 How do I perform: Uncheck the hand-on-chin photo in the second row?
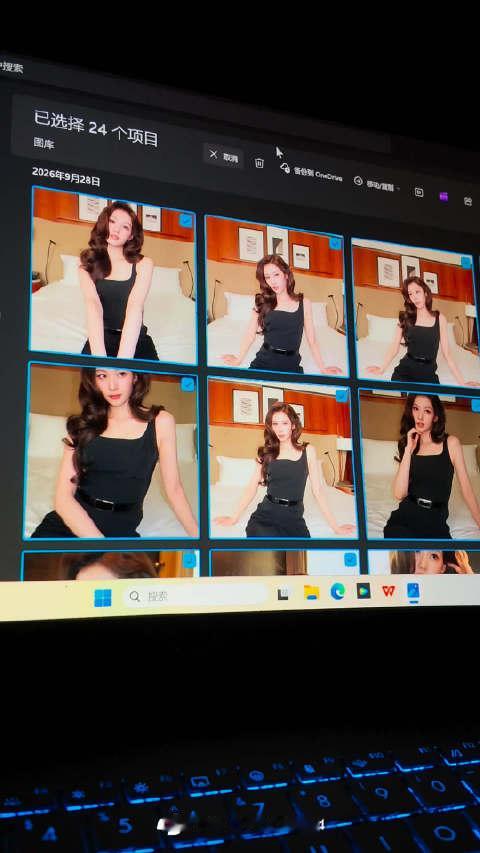click(x=475, y=405)
